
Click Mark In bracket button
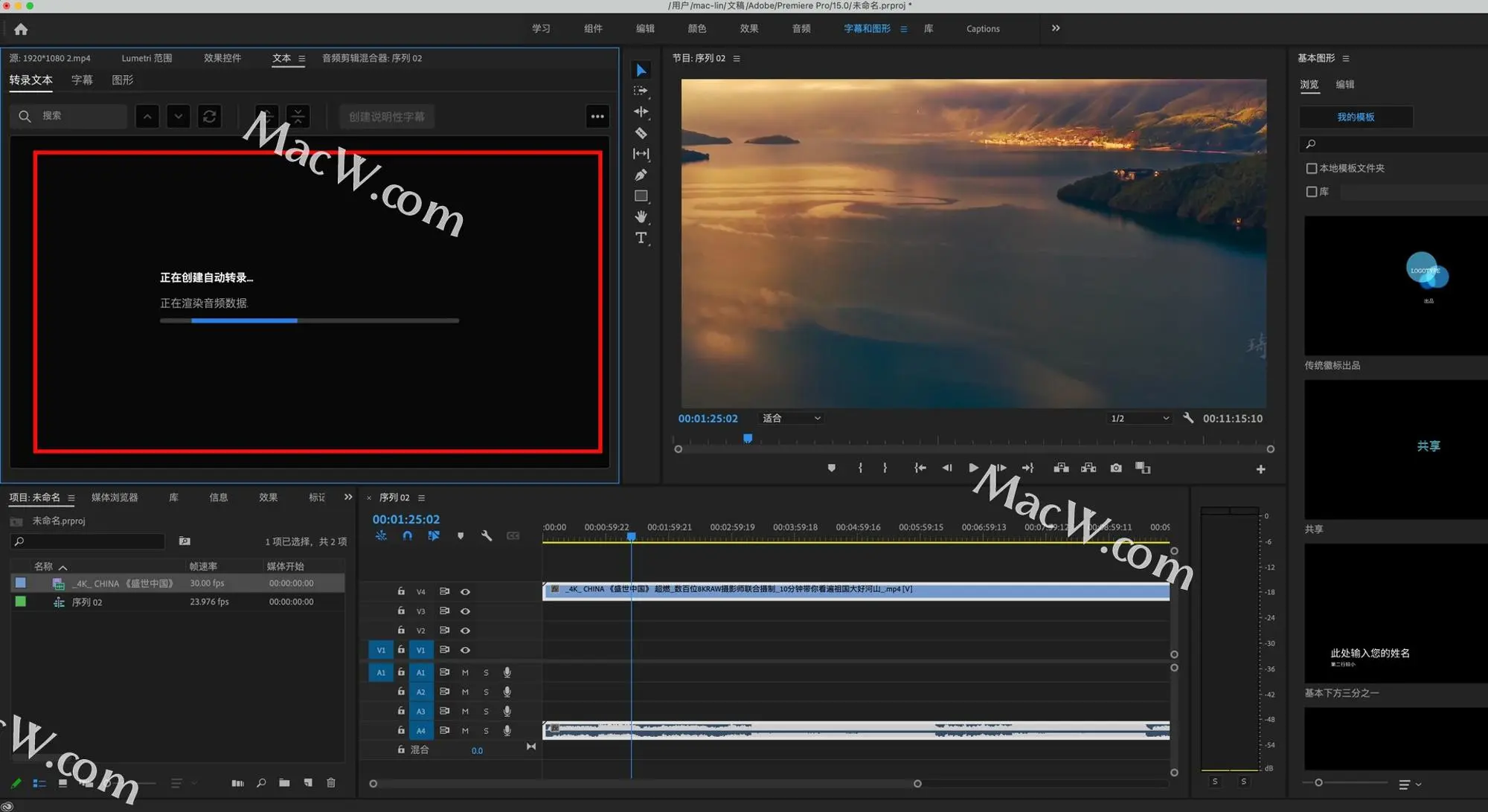point(860,468)
